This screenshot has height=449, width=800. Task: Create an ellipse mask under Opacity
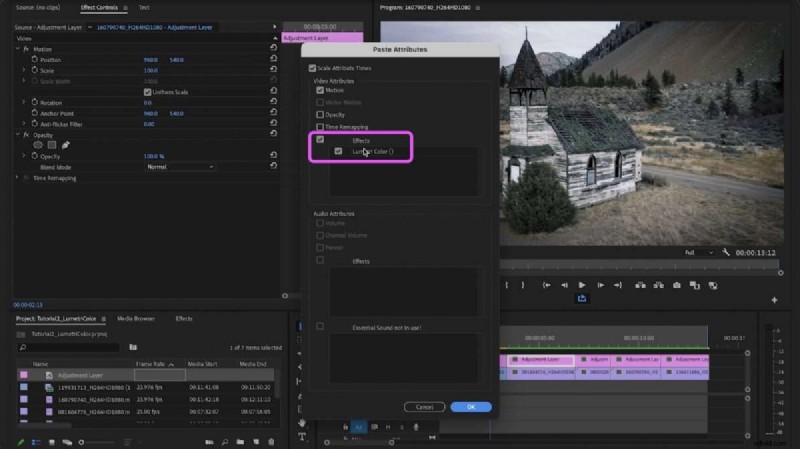coord(38,145)
